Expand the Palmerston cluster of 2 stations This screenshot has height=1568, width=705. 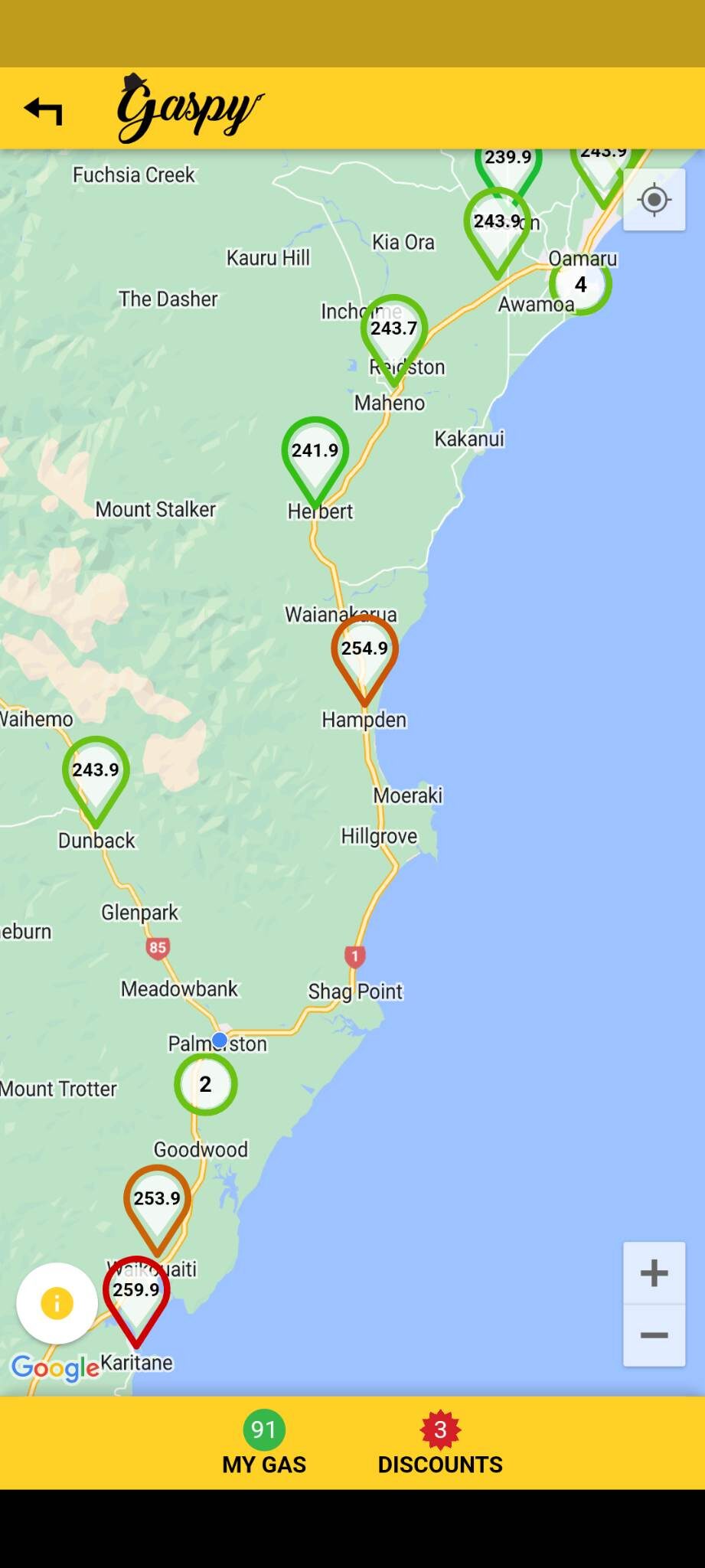[x=205, y=1084]
